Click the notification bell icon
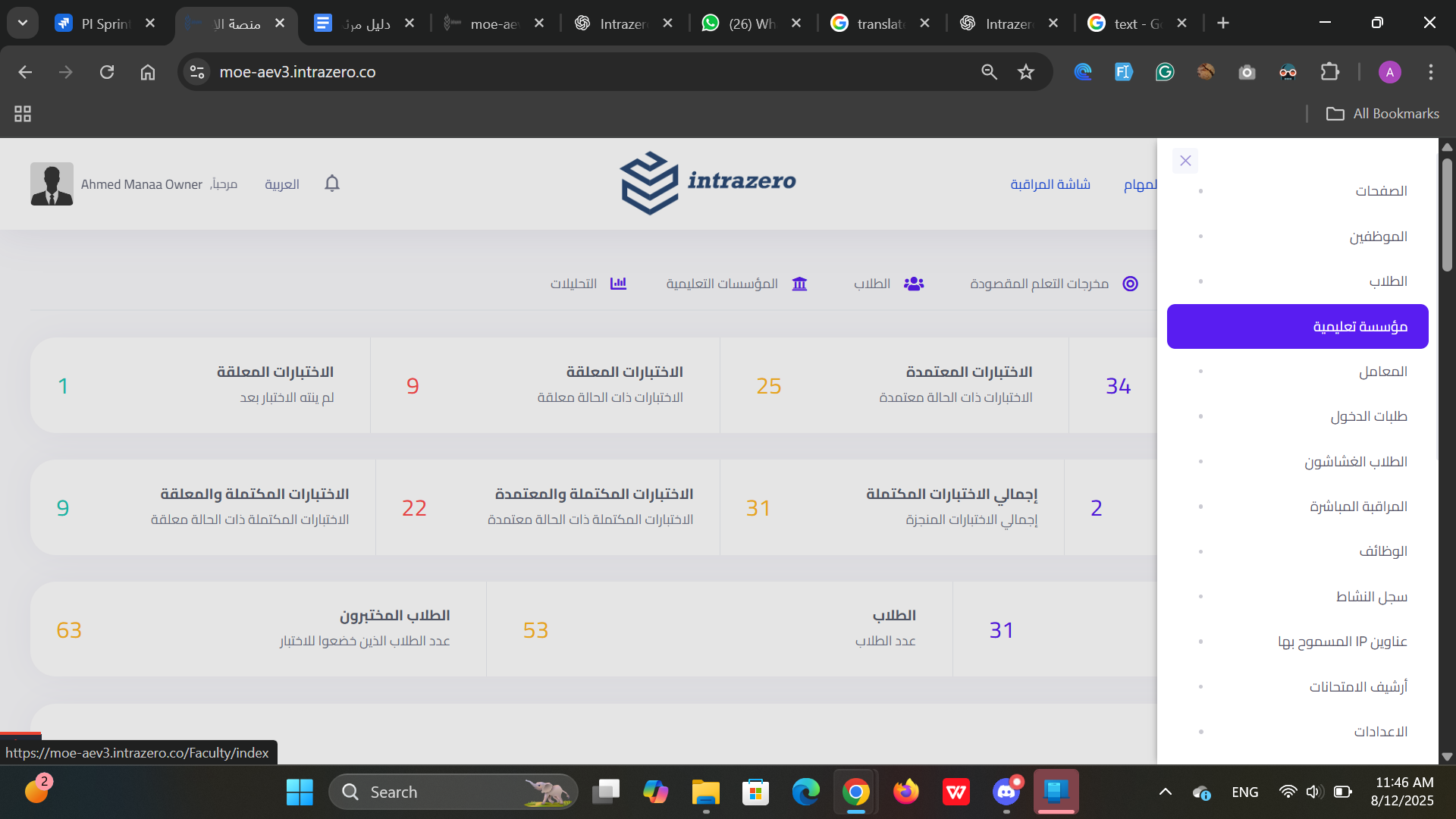 pyautogui.click(x=331, y=184)
